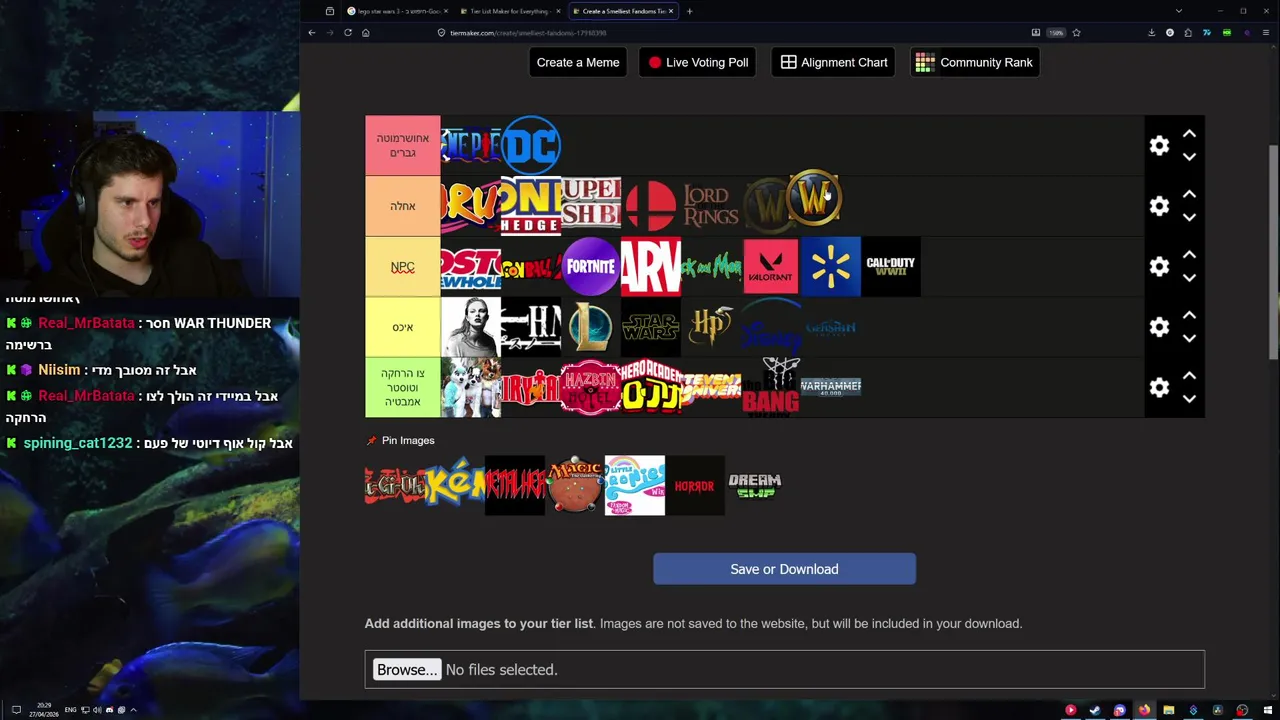Viewport: 1280px width, 720px height.
Task: Open settings gear for the איכס tier row
Action: pyautogui.click(x=1159, y=327)
